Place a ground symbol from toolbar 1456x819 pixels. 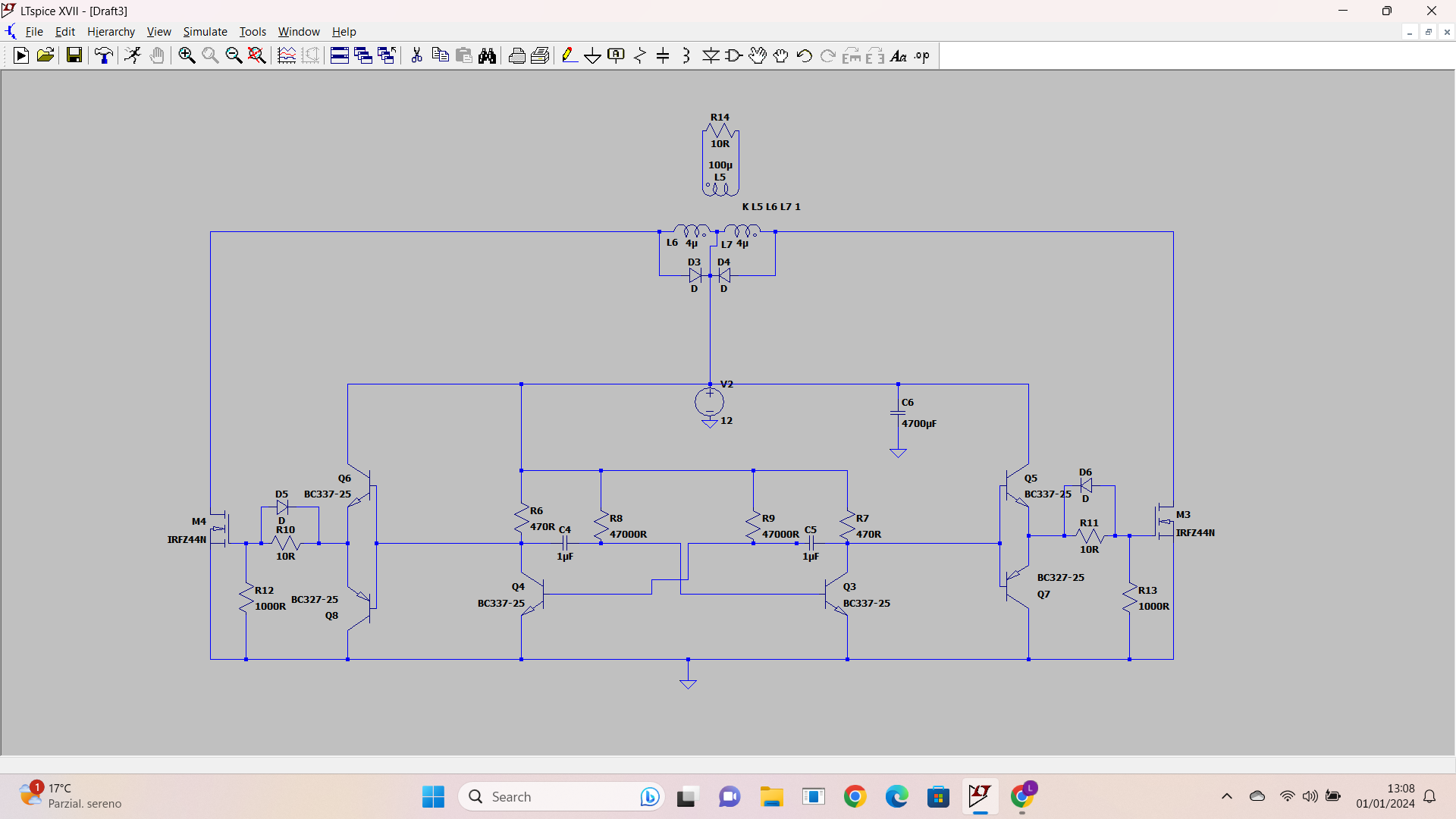pos(592,55)
